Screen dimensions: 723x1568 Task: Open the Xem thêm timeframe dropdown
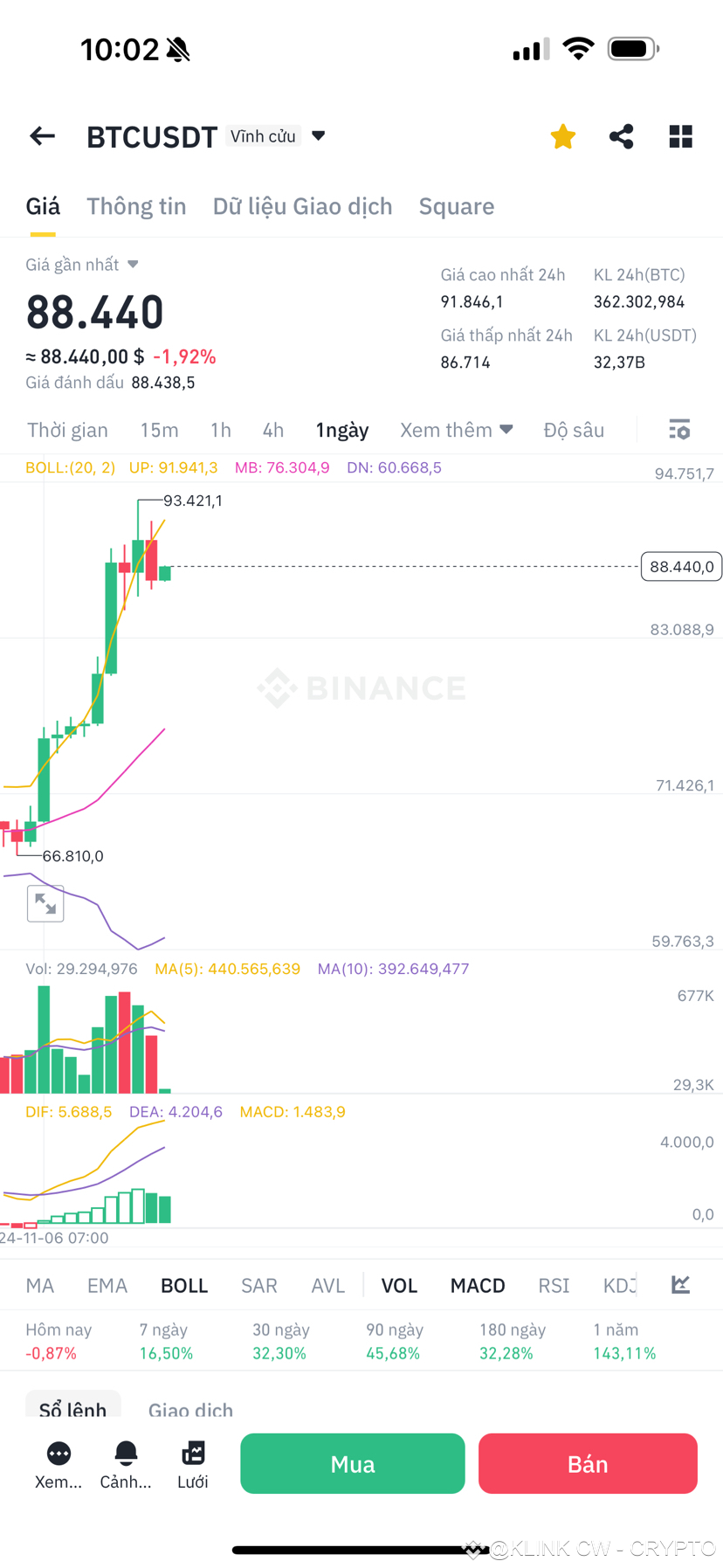coord(455,429)
